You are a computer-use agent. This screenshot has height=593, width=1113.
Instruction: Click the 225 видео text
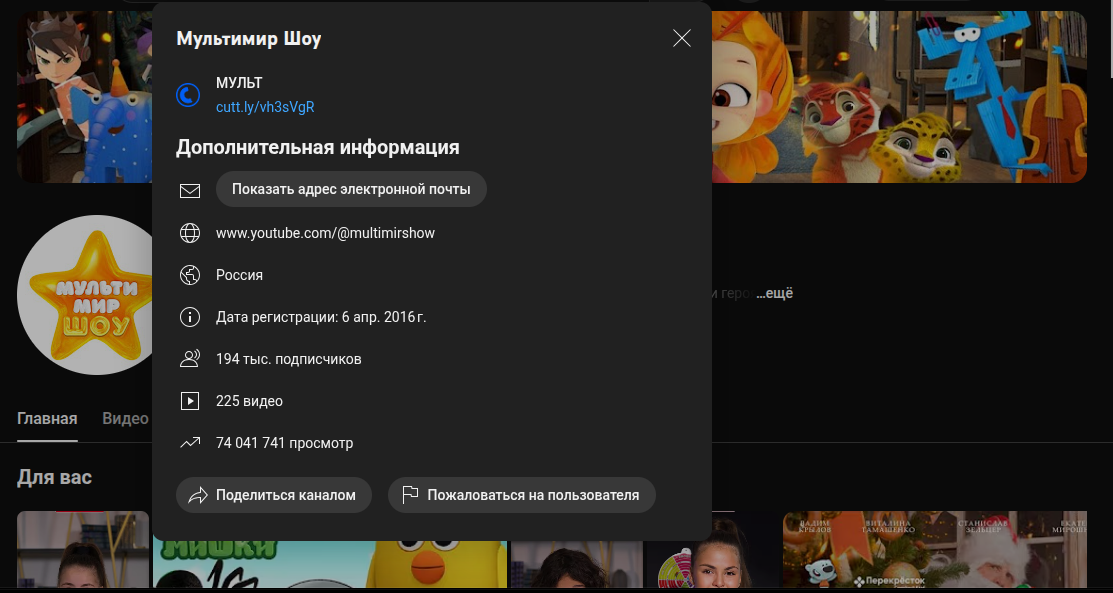249,401
